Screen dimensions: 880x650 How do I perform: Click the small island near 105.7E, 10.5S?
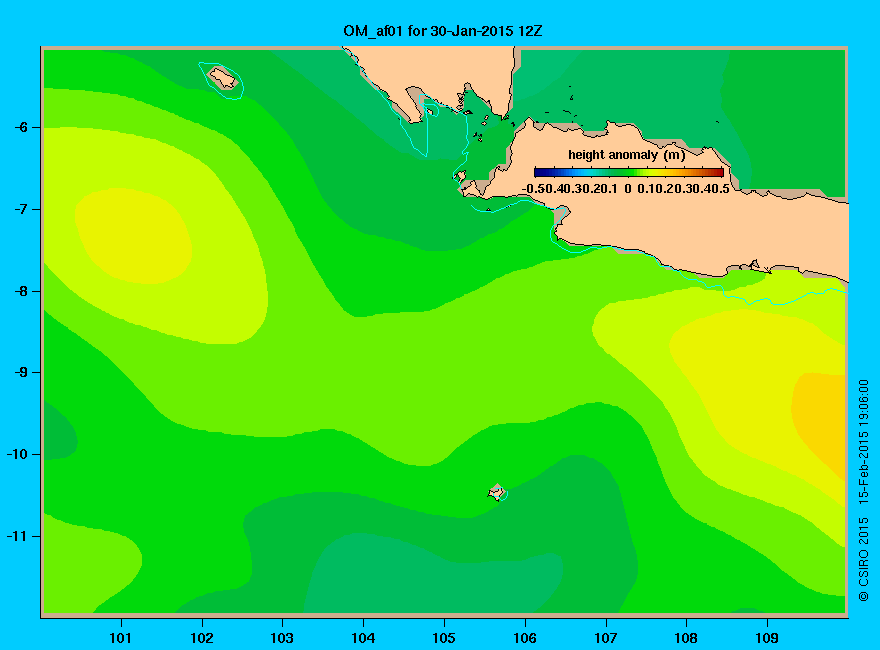point(496,492)
